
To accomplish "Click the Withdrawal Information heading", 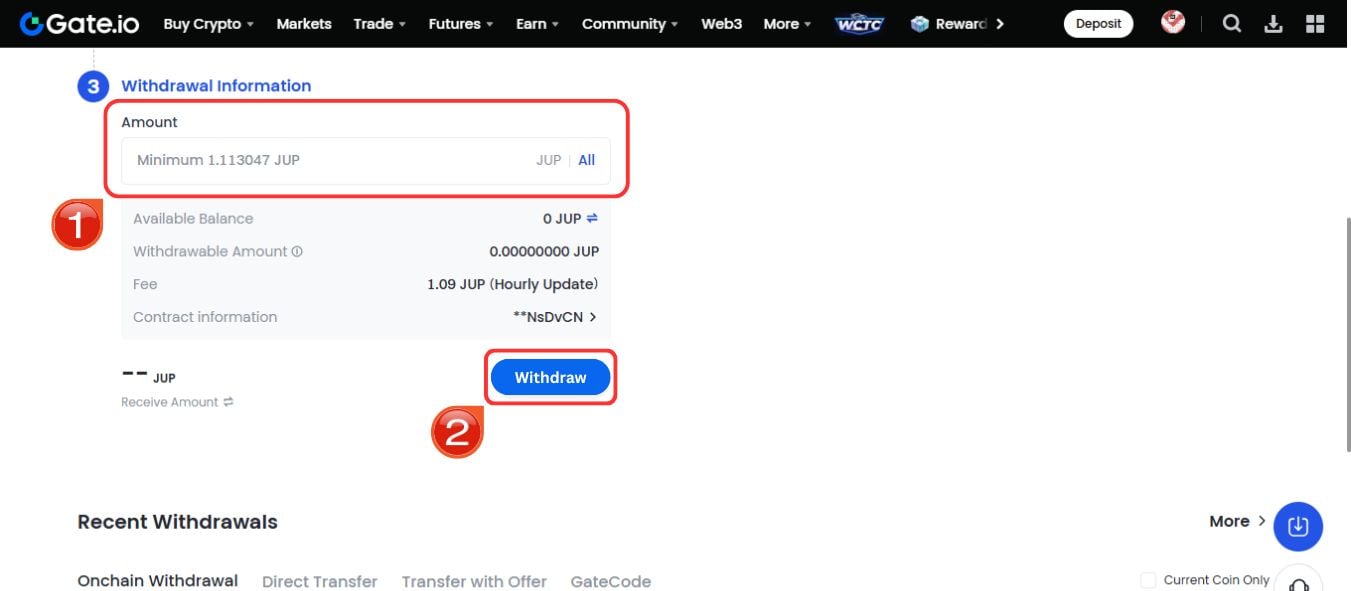I will (216, 86).
